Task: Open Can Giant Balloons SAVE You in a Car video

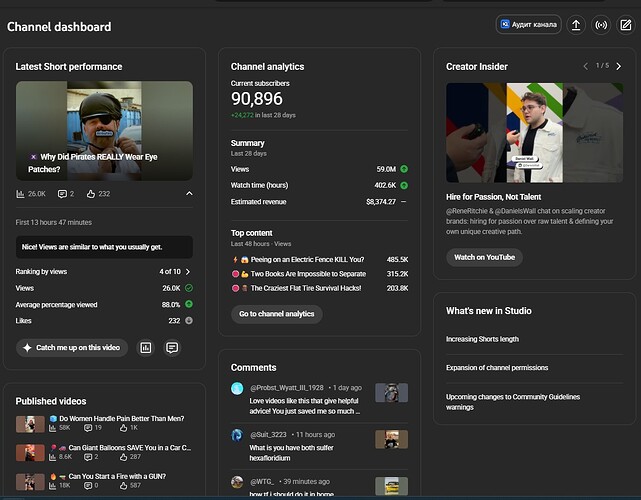Action: (130, 448)
